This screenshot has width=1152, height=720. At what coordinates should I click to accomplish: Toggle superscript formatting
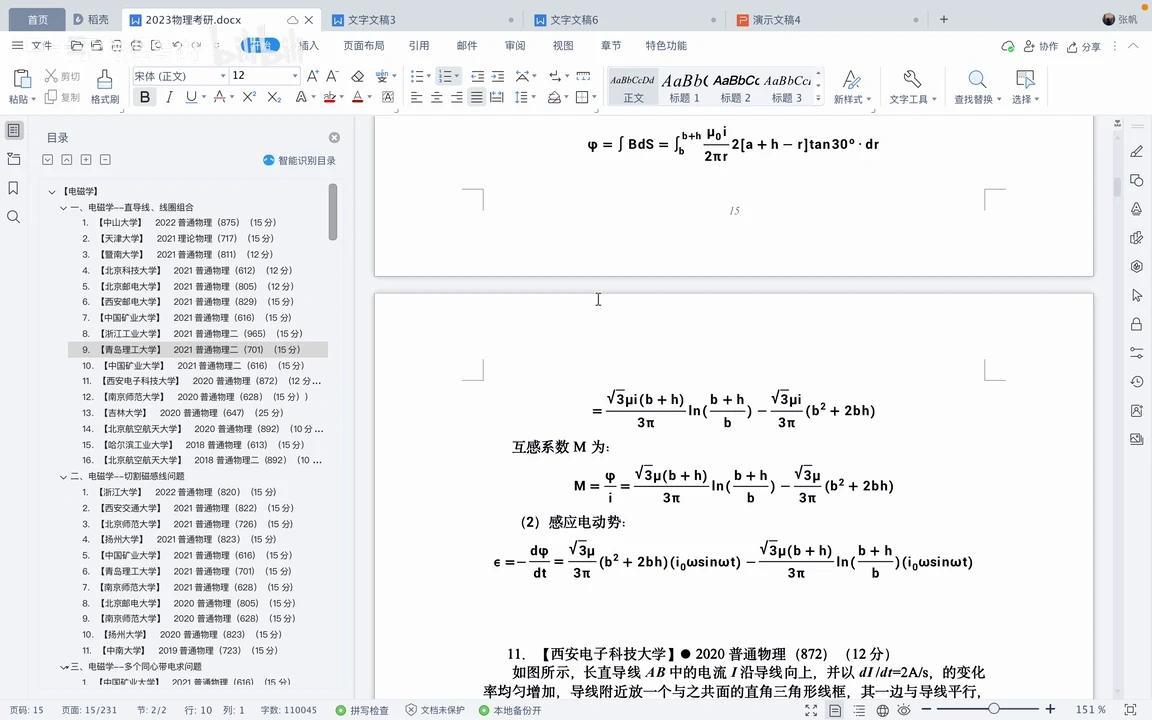pyautogui.click(x=249, y=97)
